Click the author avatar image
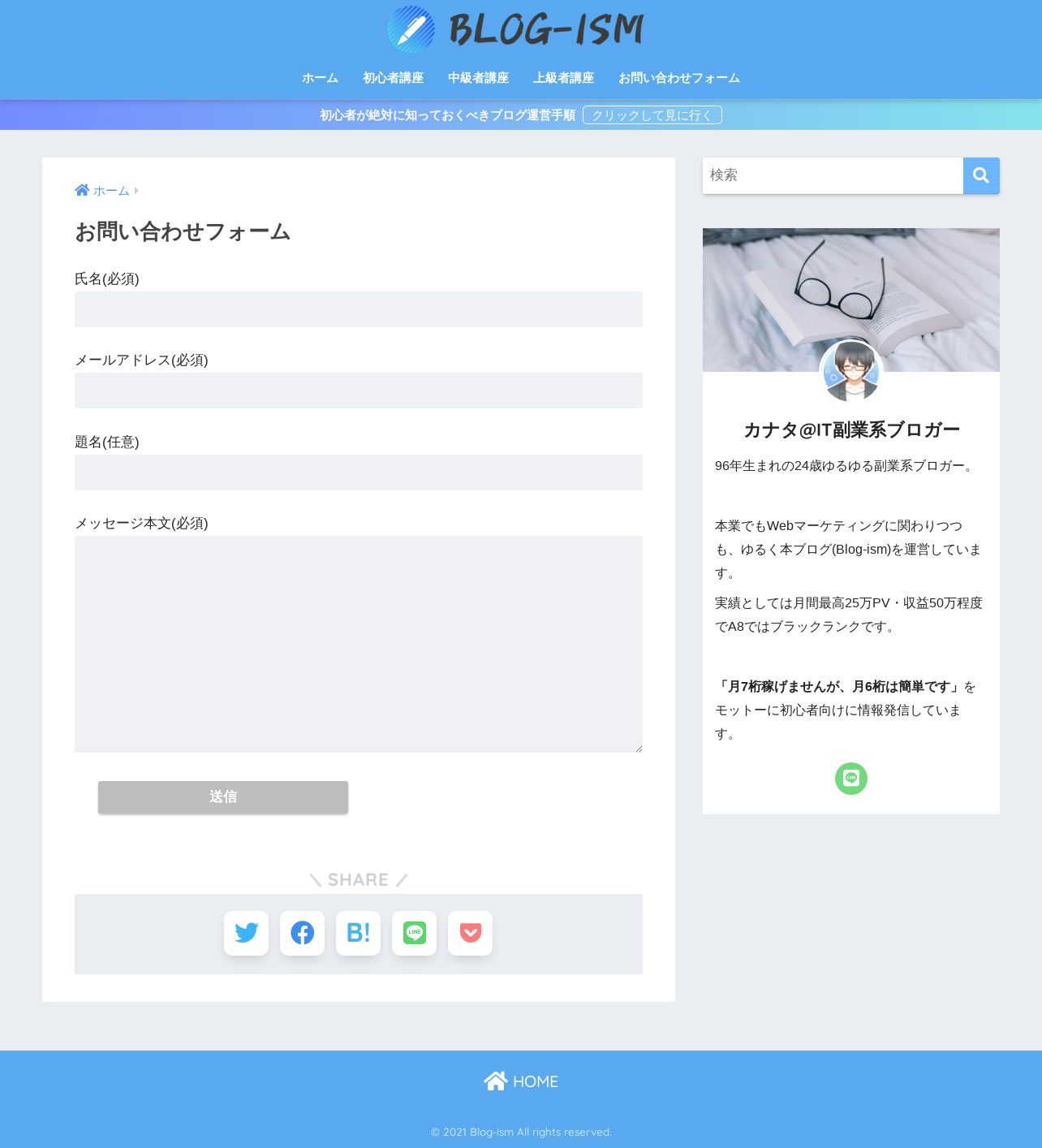1042x1148 pixels. [x=851, y=372]
